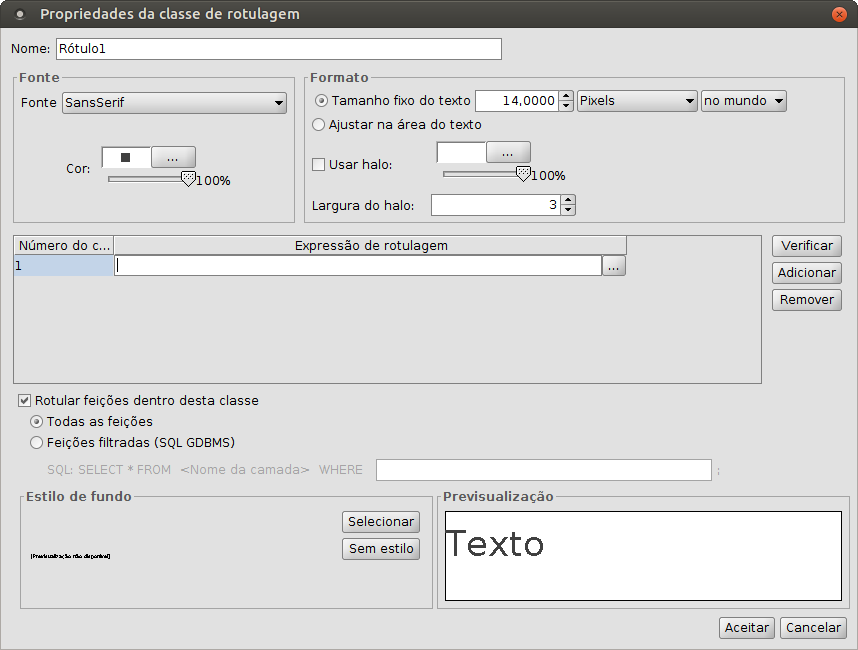This screenshot has width=858, height=650.
Task: Click the font color opacity slider handle
Action: click(187, 178)
